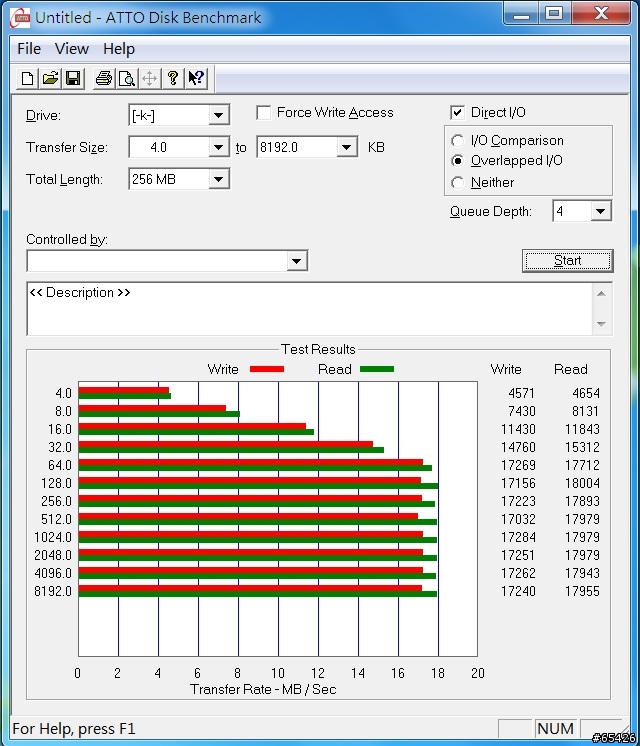Save results with the floppy disk icon
The width and height of the screenshot is (640, 746).
(73, 78)
